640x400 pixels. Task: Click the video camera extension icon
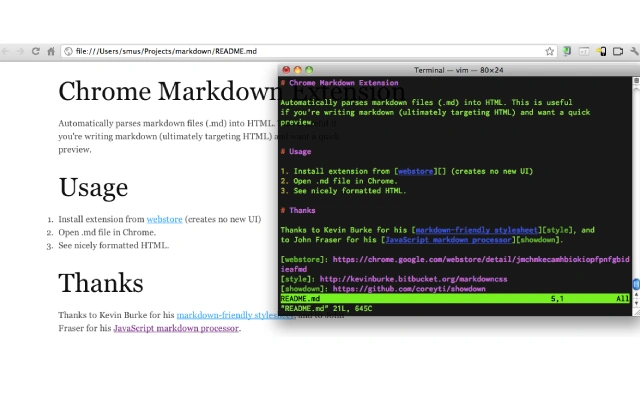point(618,51)
